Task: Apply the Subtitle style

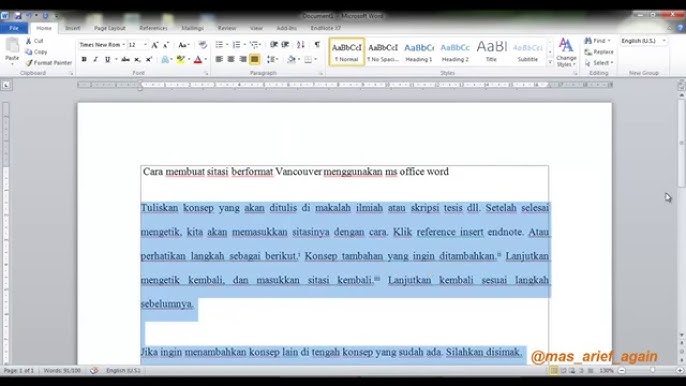Action: (x=528, y=52)
